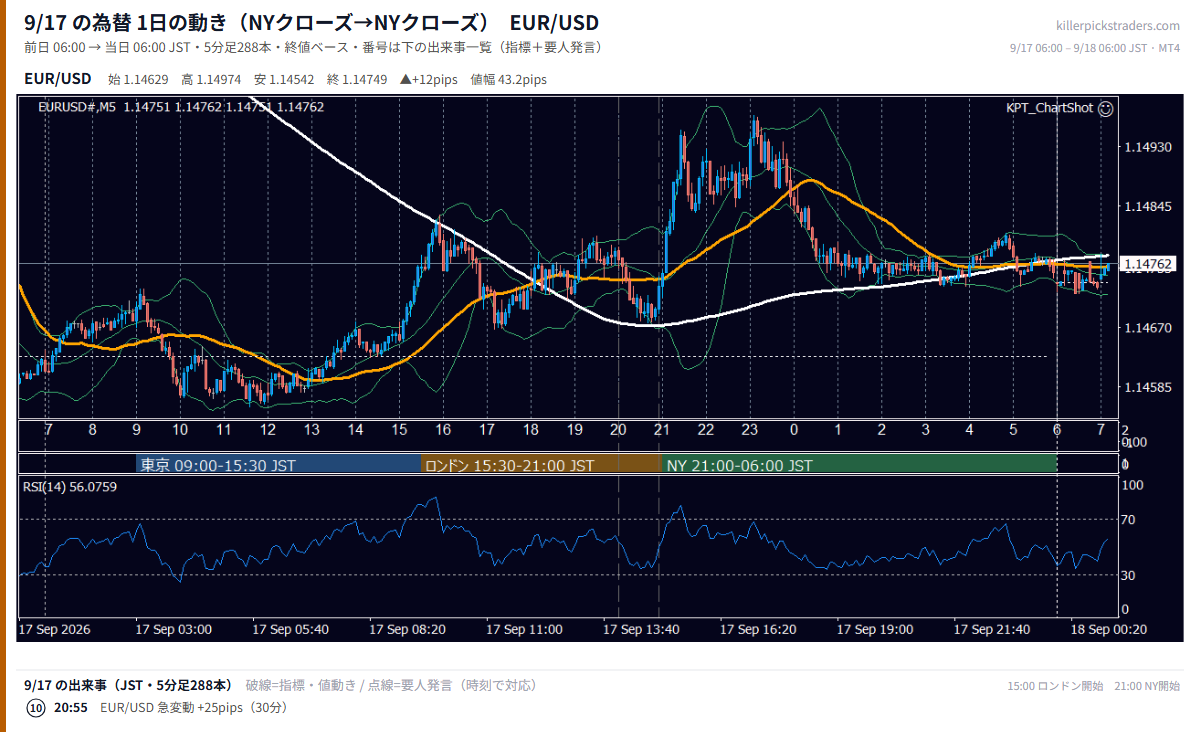The image size is (1200, 732).
Task: Click the 1.14670 price axis label
Action: point(1148,328)
